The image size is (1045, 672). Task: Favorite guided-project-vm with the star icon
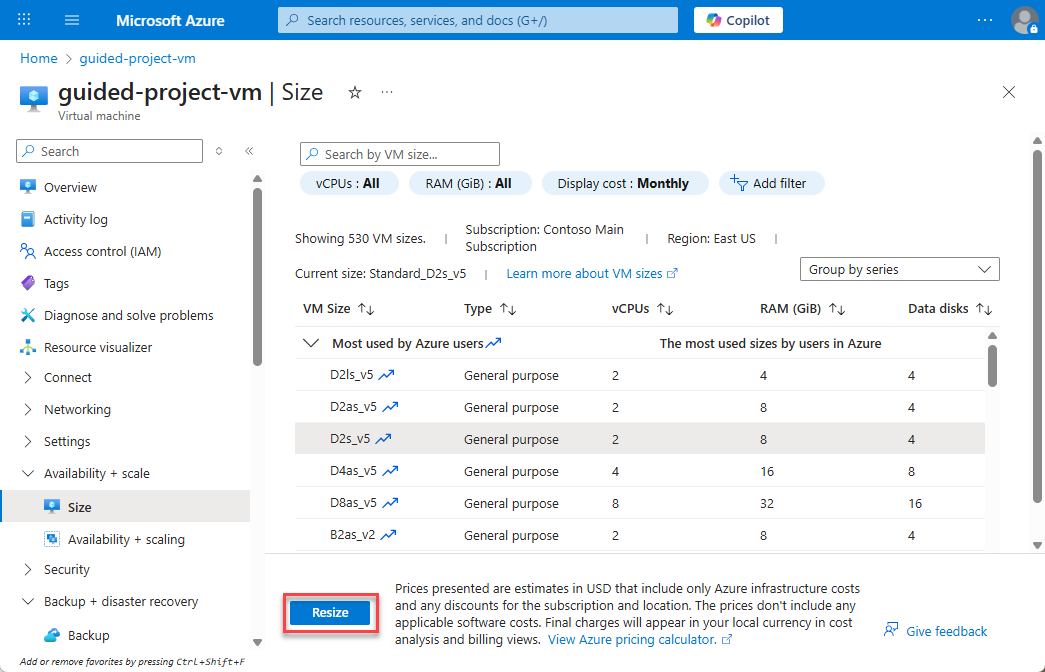point(355,93)
